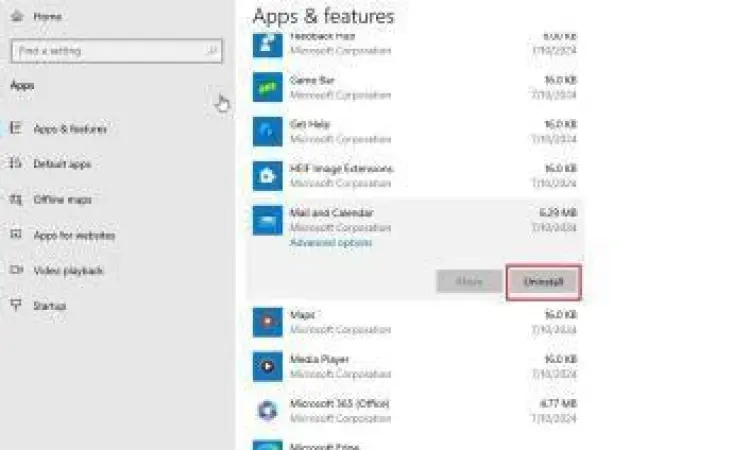The height and width of the screenshot is (450, 750).
Task: Open Default apps settings page
Action: point(62,164)
